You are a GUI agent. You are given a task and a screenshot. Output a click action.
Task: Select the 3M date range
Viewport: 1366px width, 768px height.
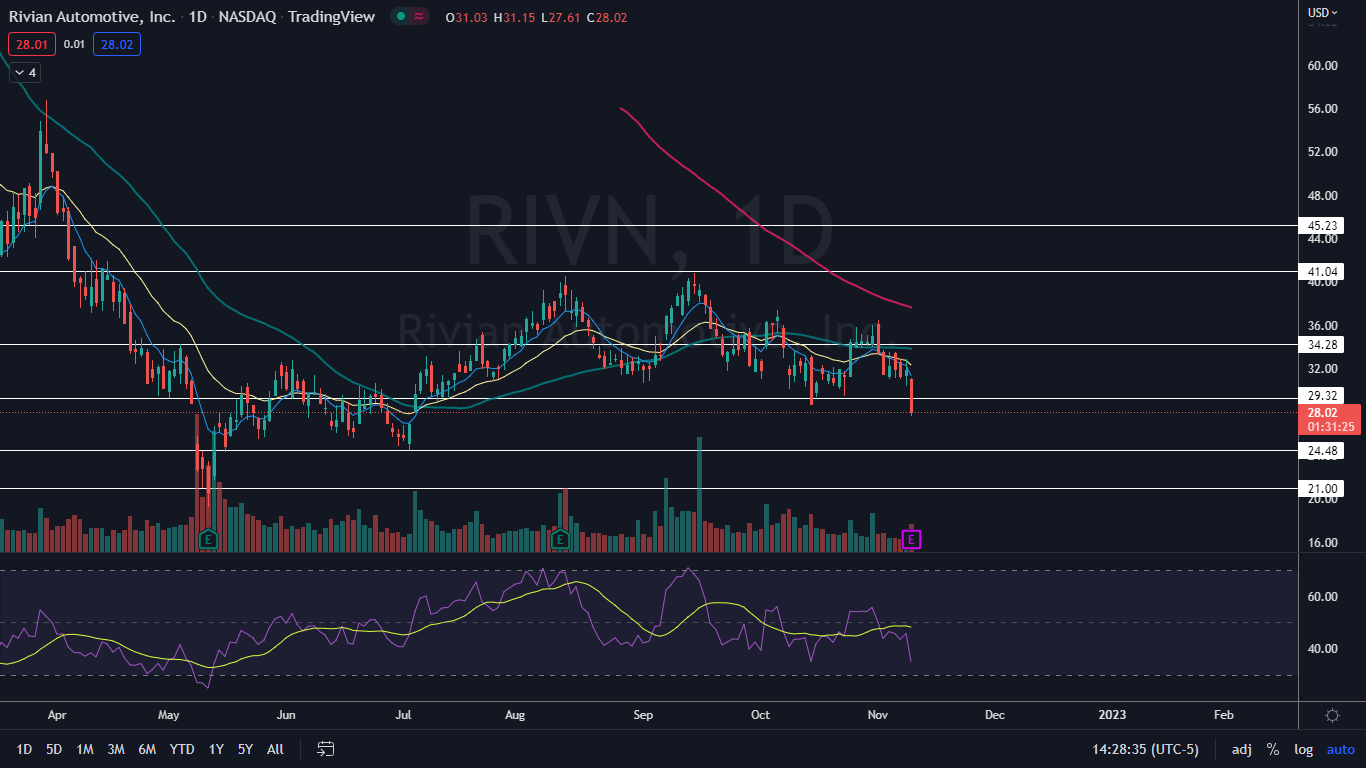tap(116, 749)
